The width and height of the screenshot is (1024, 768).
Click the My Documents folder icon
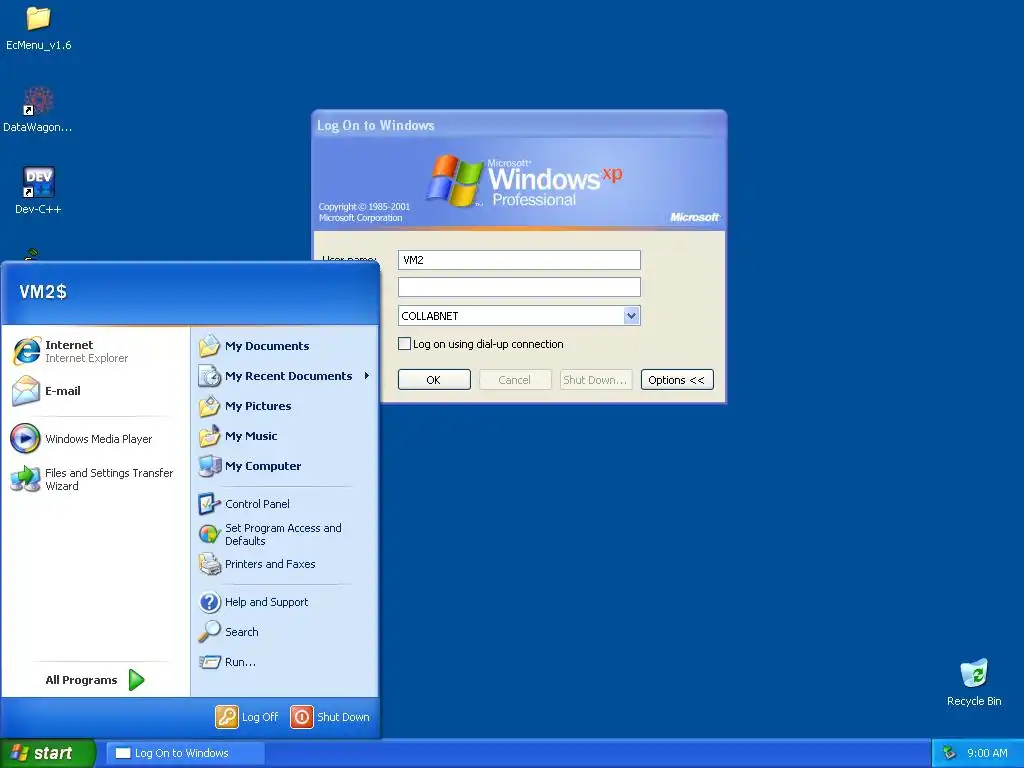[210, 345]
